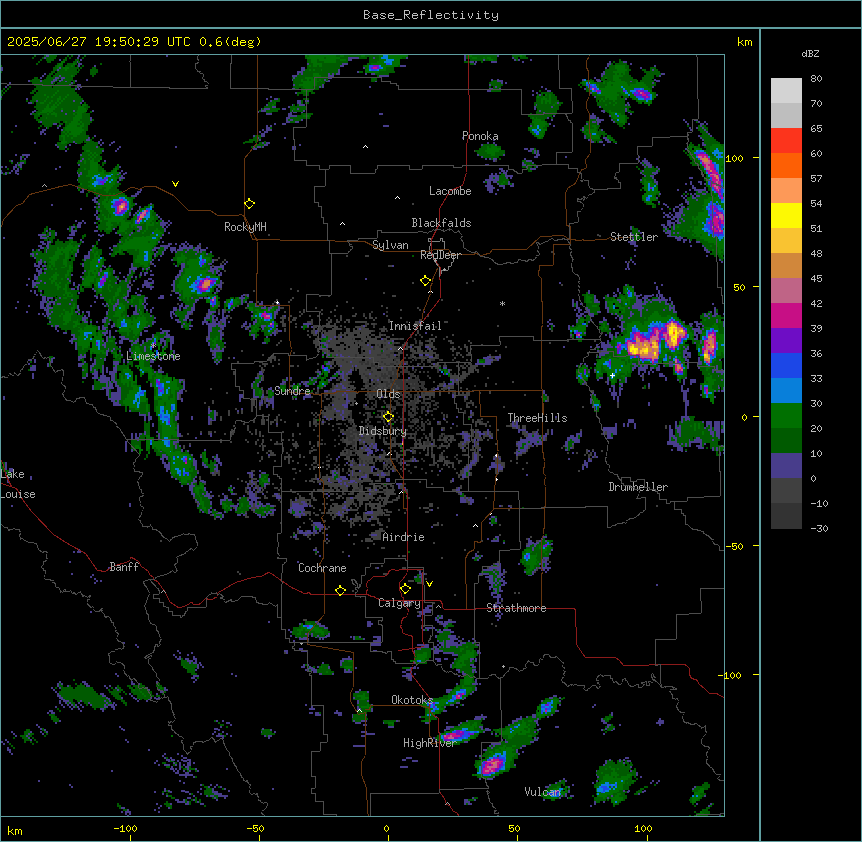The height and width of the screenshot is (842, 862).
Task: Click the yellow diamond marker between Olds and Didsbury
Action: (x=388, y=417)
